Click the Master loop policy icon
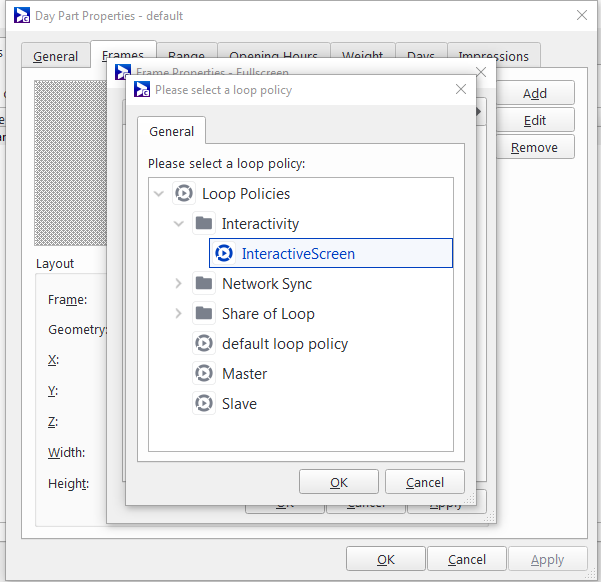 [x=204, y=374]
